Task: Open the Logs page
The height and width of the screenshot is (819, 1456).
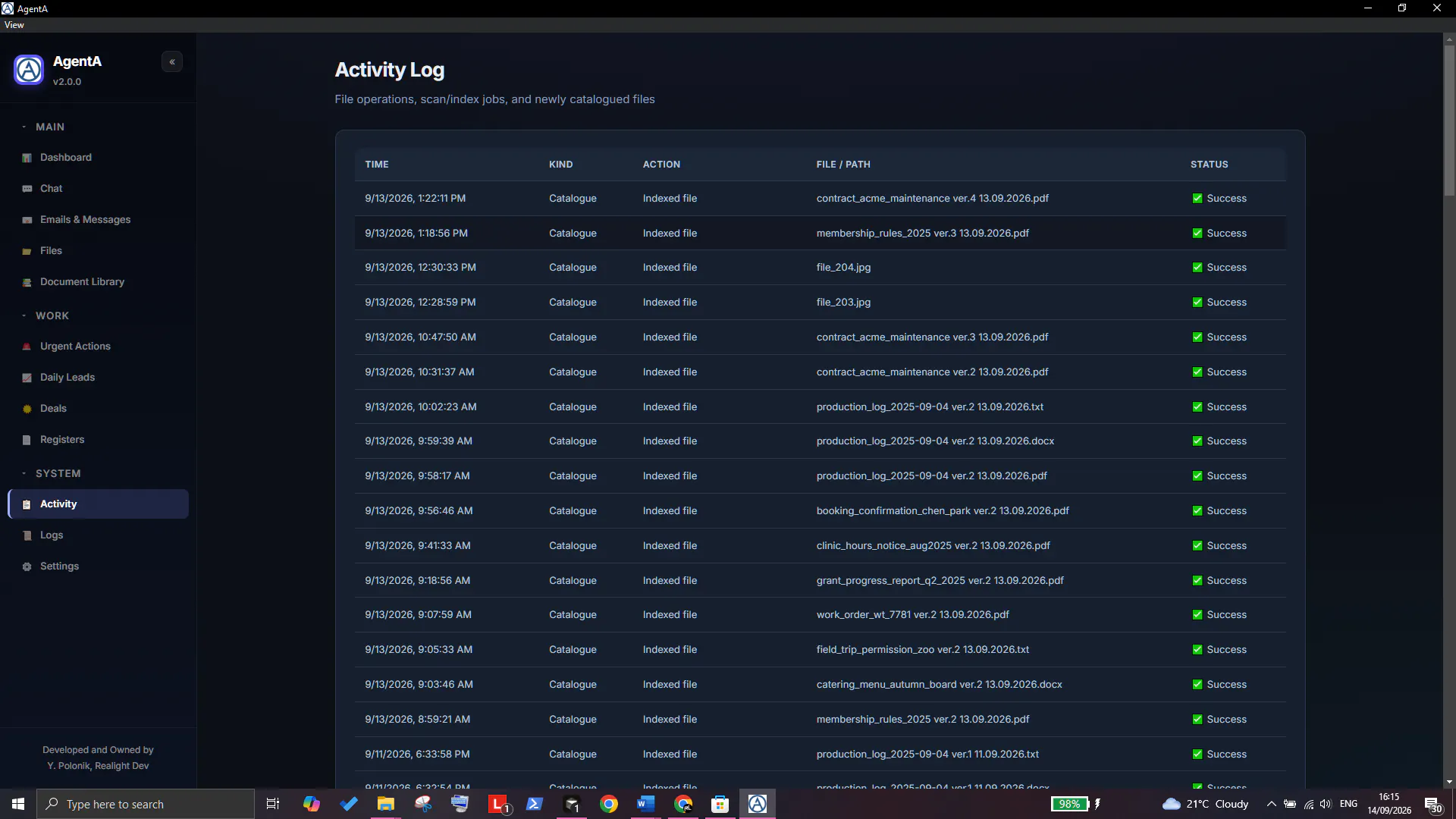Action: [x=98, y=535]
